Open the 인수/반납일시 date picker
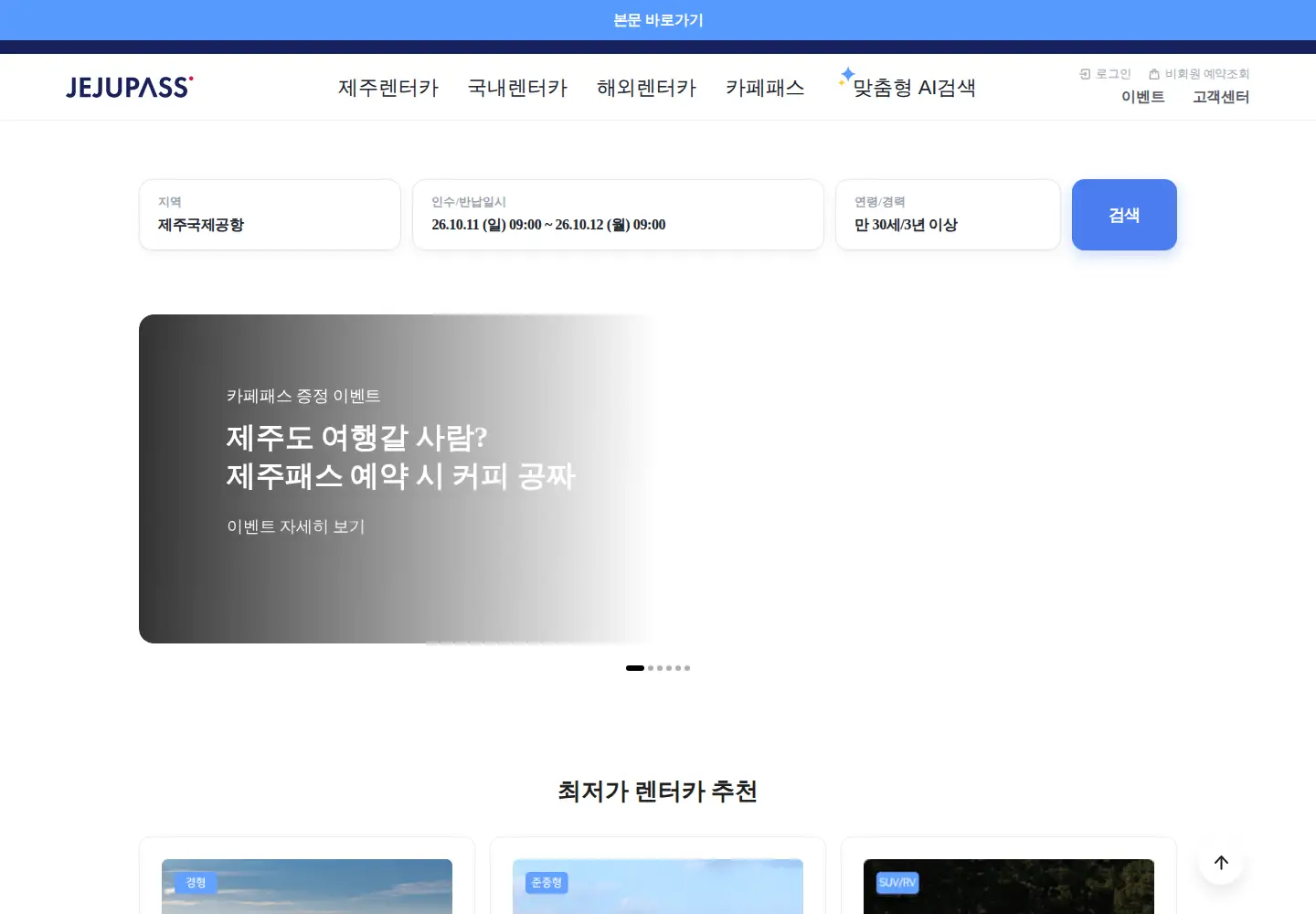This screenshot has width=1316, height=914. click(x=618, y=215)
